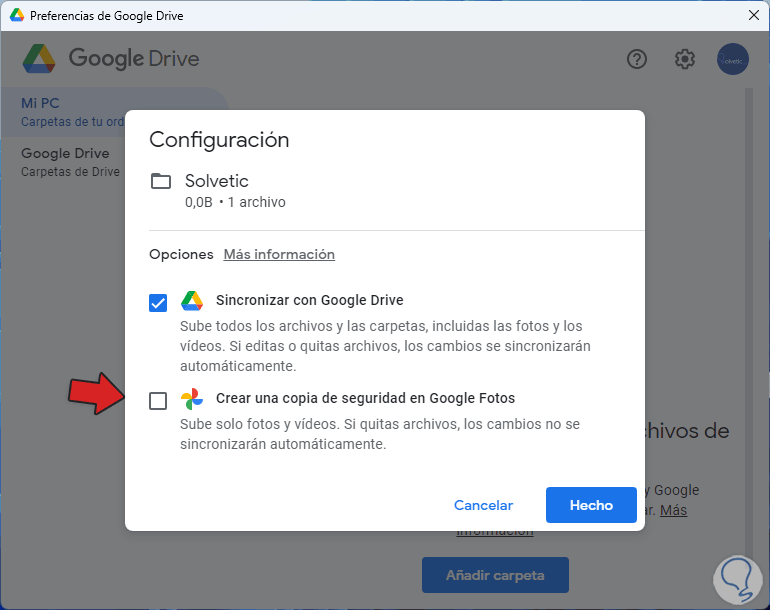Click the Sincronizar con Google Drive label
The height and width of the screenshot is (610, 770).
[310, 300]
